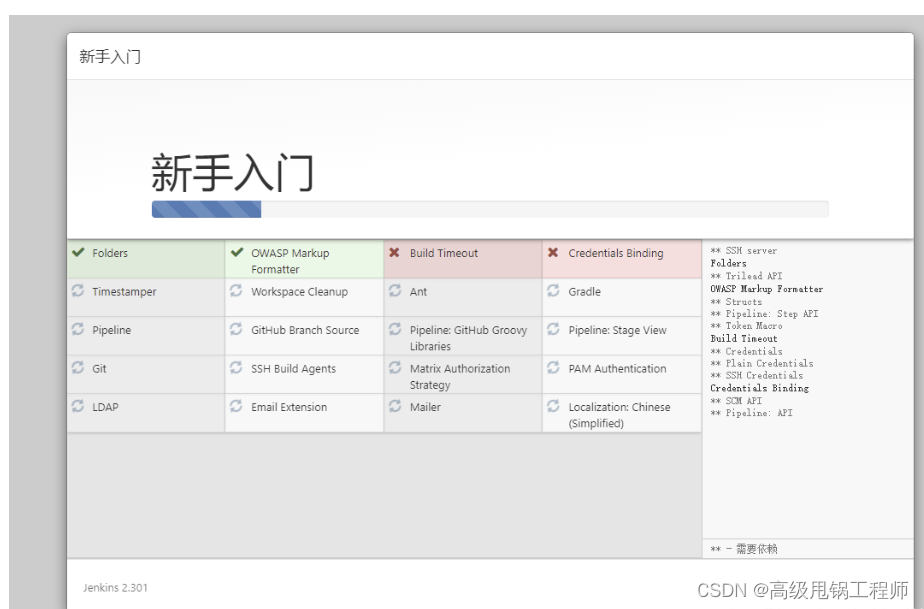Click the sync icon beside Localization: Chinese (Simplified)
Screen dimensions: 924x609
click(553, 406)
